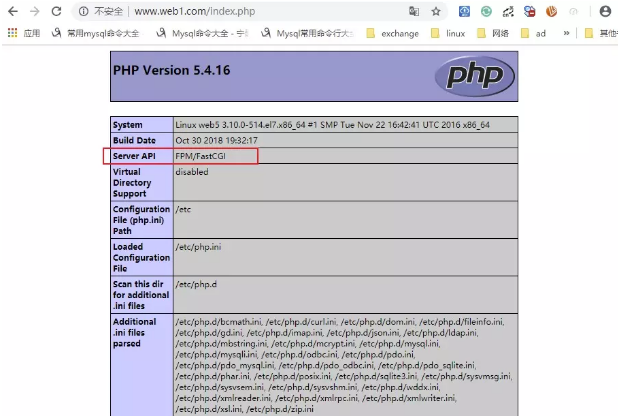Go forward to the next page
Image resolution: width=618 pixels, height=417 pixels.
click(35, 11)
